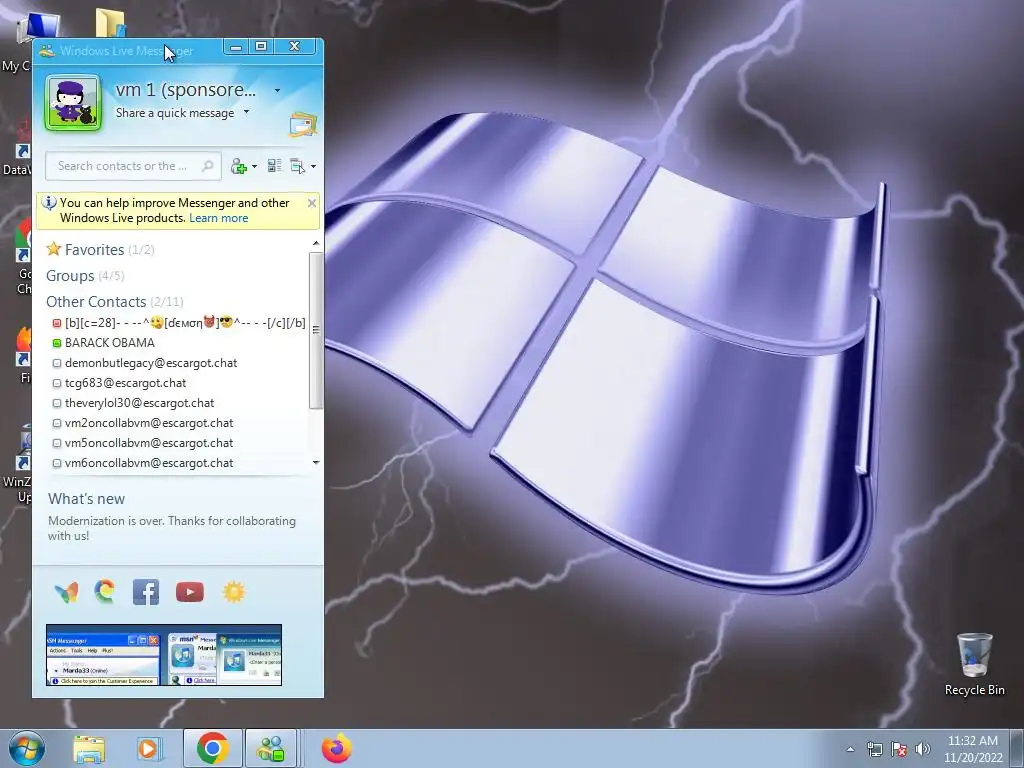Click BARACK OBAMA's green status icon

tap(57, 343)
